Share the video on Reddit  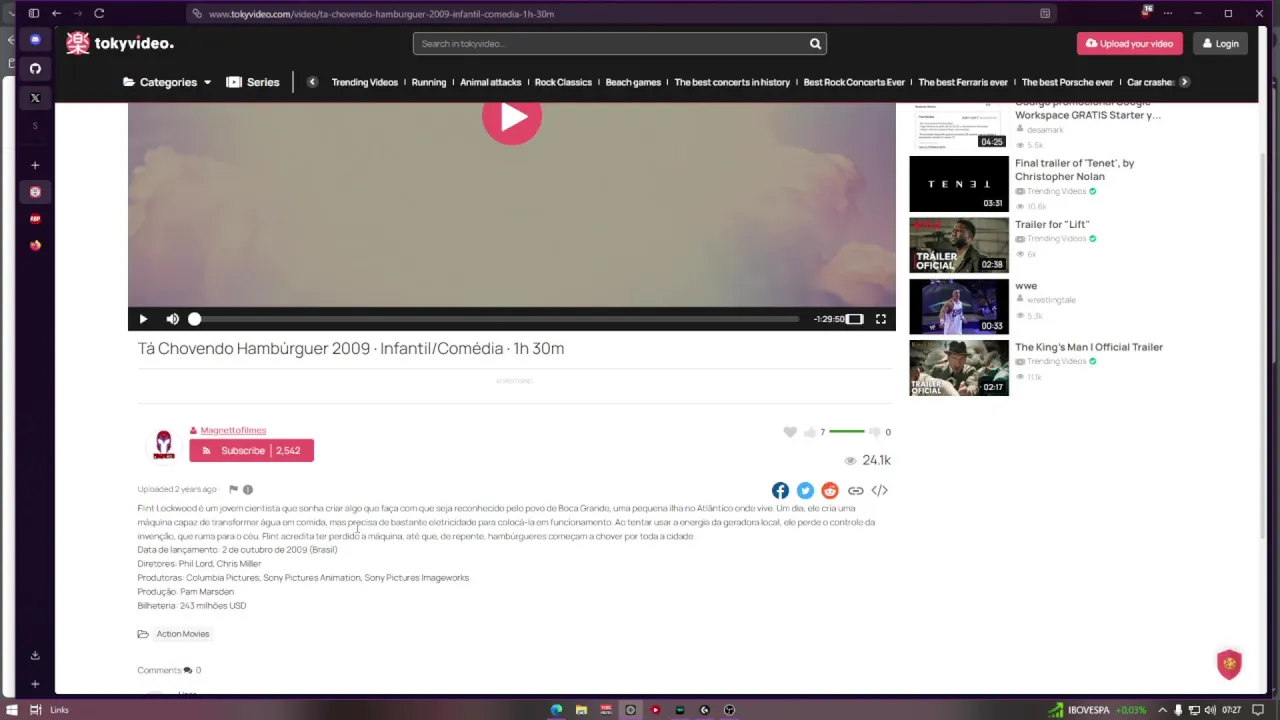tap(830, 490)
